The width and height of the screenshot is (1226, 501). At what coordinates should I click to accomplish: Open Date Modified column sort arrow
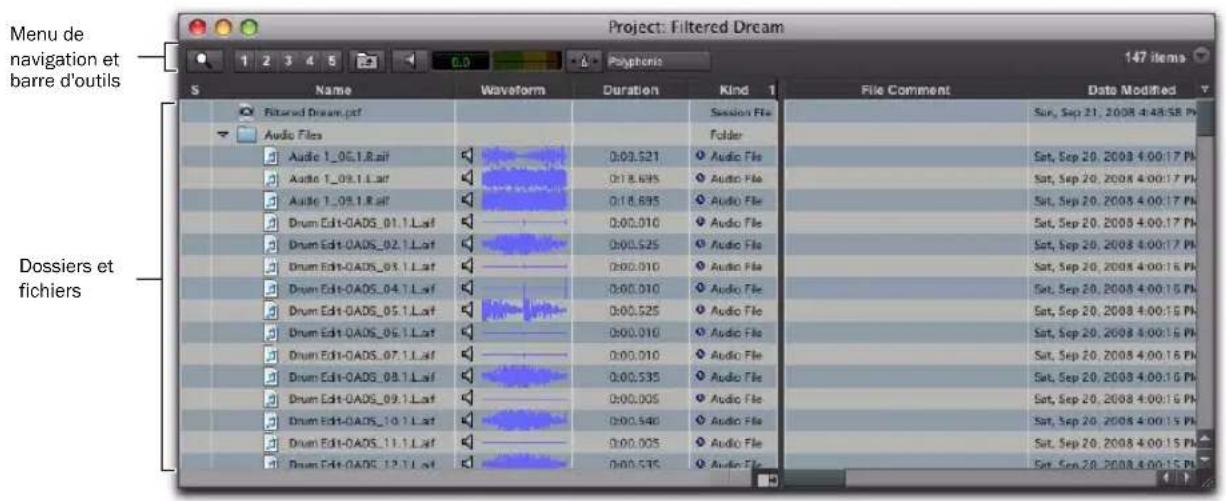[1205, 90]
